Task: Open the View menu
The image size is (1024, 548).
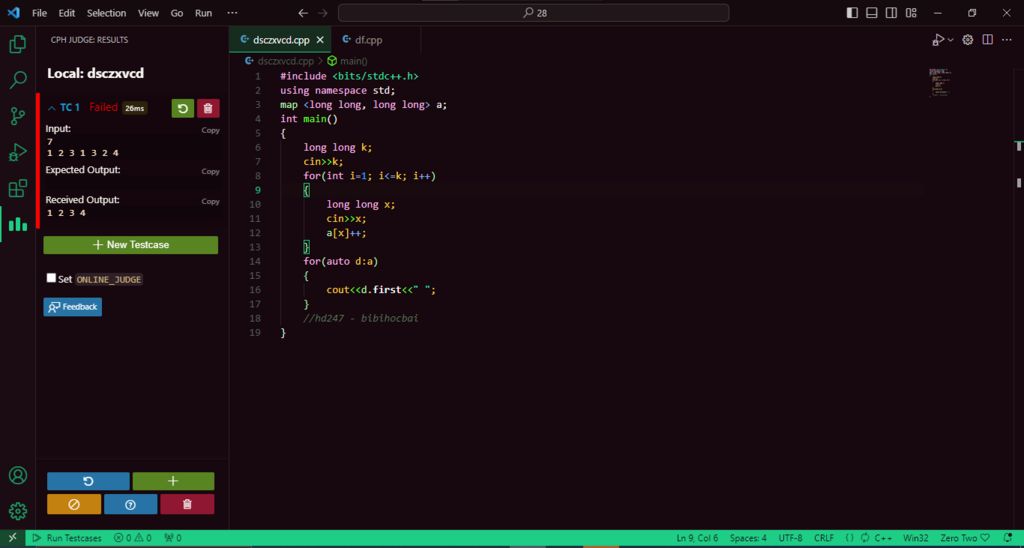Action: (148, 13)
